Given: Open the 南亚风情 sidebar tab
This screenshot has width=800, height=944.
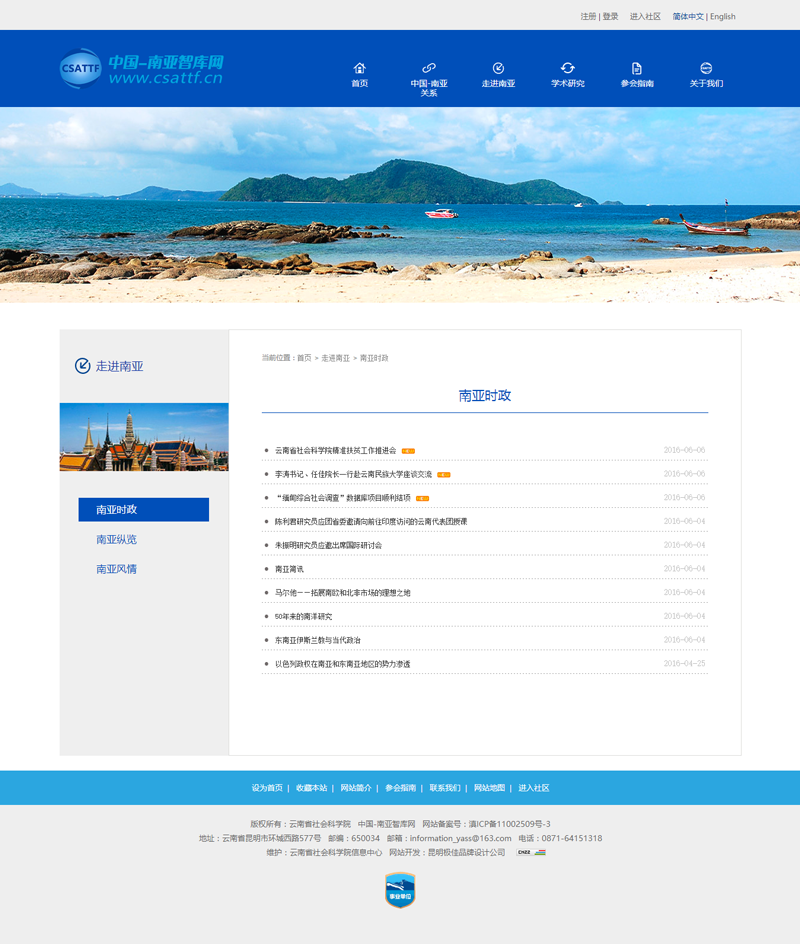Looking at the screenshot, I should [117, 569].
